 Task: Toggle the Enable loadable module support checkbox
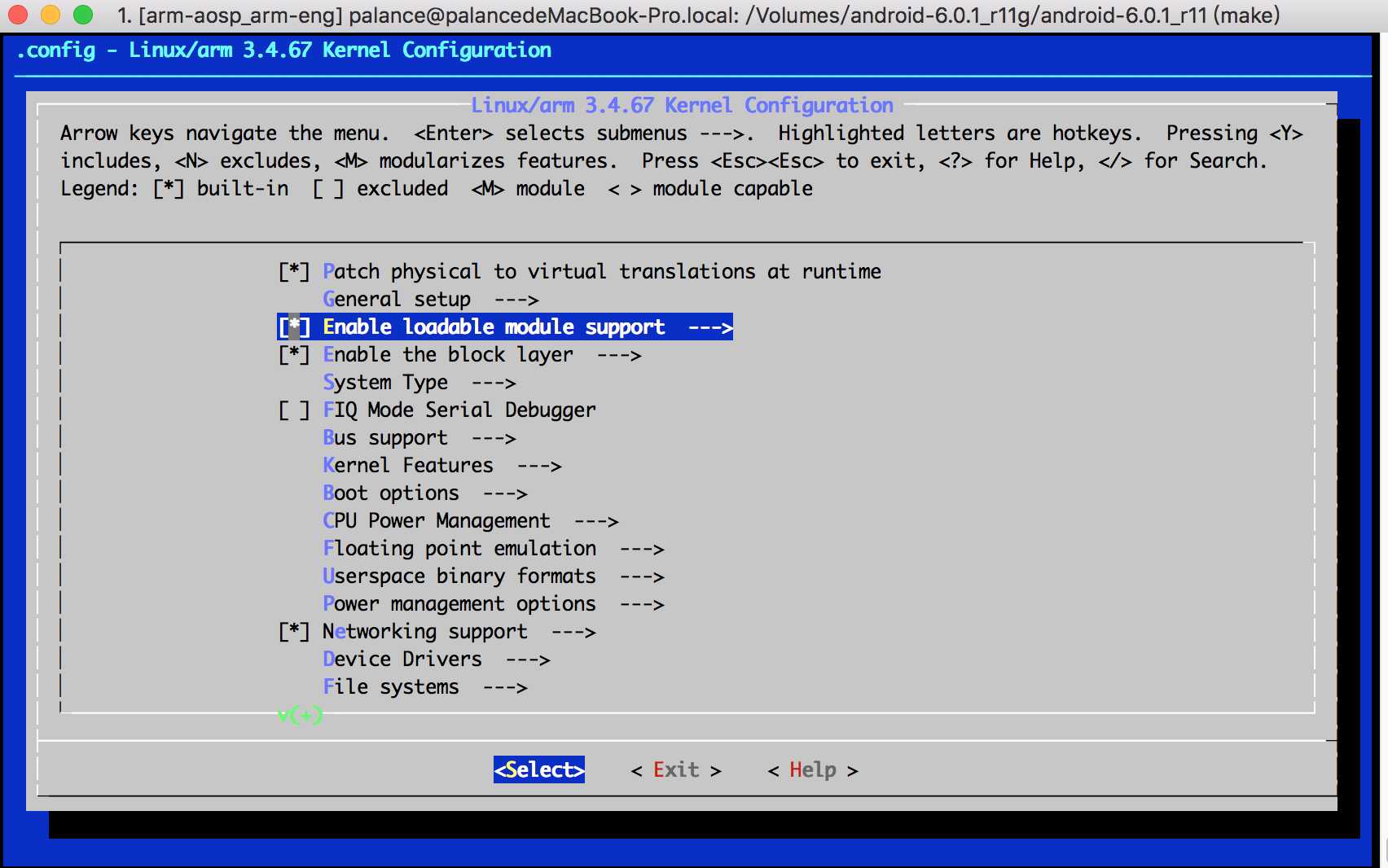point(294,327)
